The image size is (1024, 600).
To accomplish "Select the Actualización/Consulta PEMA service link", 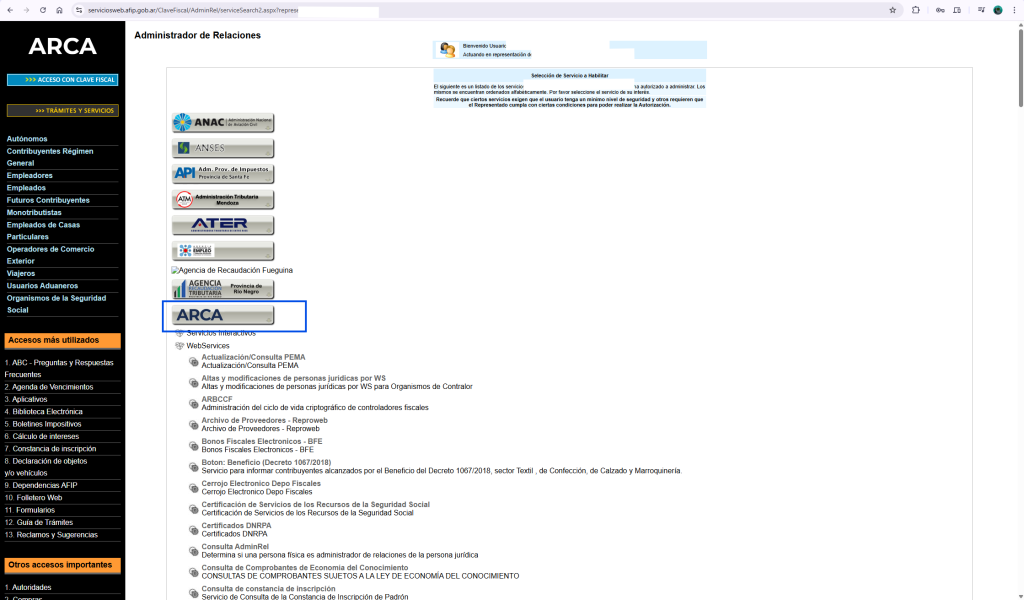I will (253, 357).
